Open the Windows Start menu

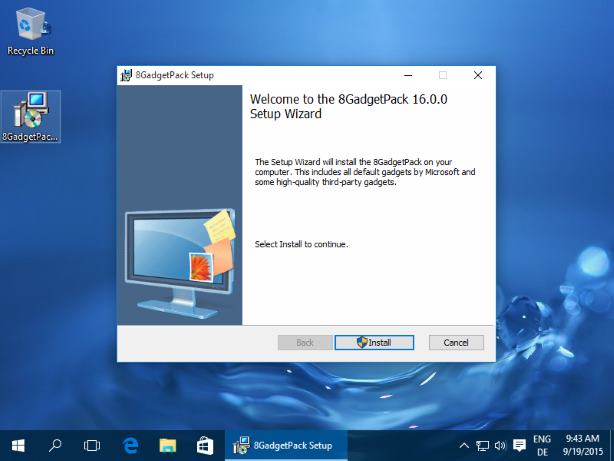[x=18, y=445]
